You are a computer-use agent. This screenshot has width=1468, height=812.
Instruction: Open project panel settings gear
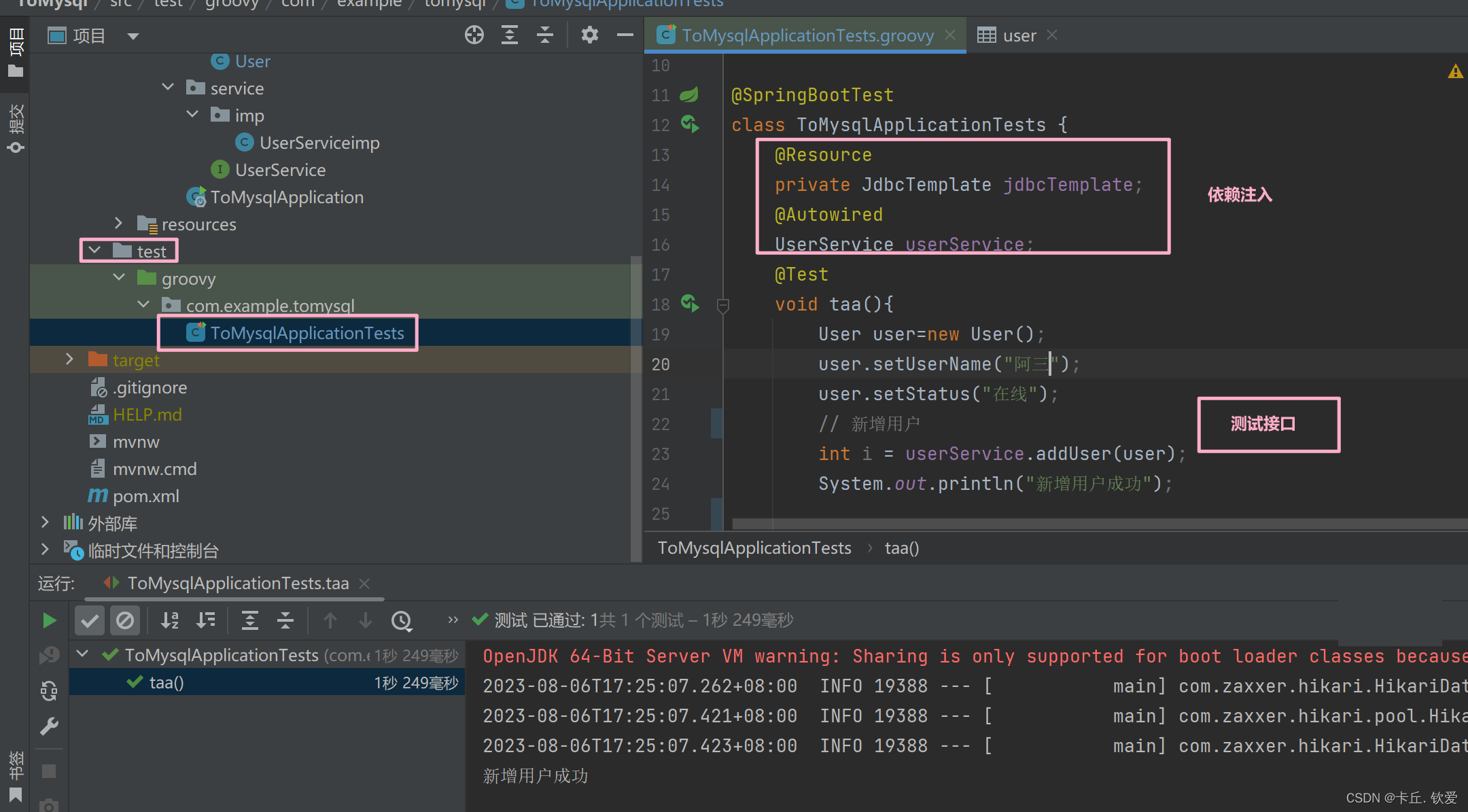click(x=589, y=35)
